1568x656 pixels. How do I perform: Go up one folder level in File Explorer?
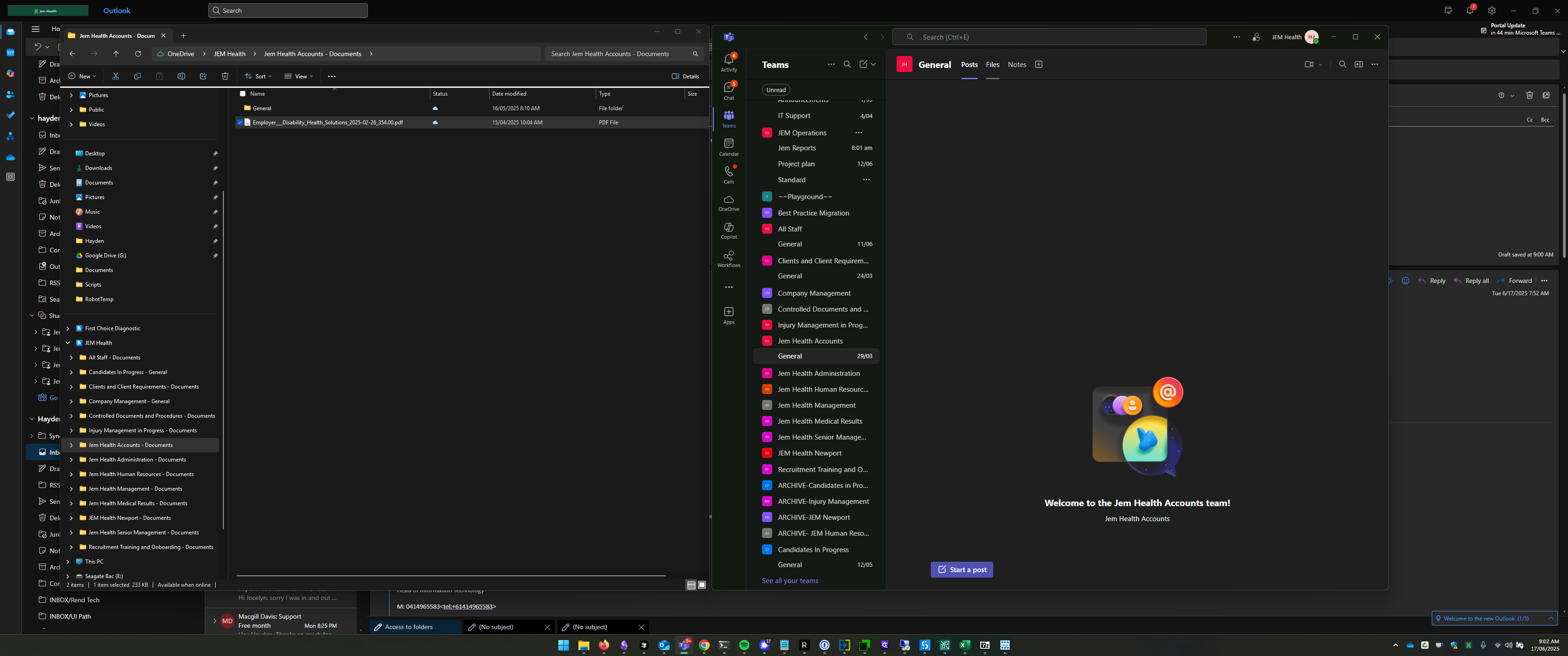[x=116, y=54]
